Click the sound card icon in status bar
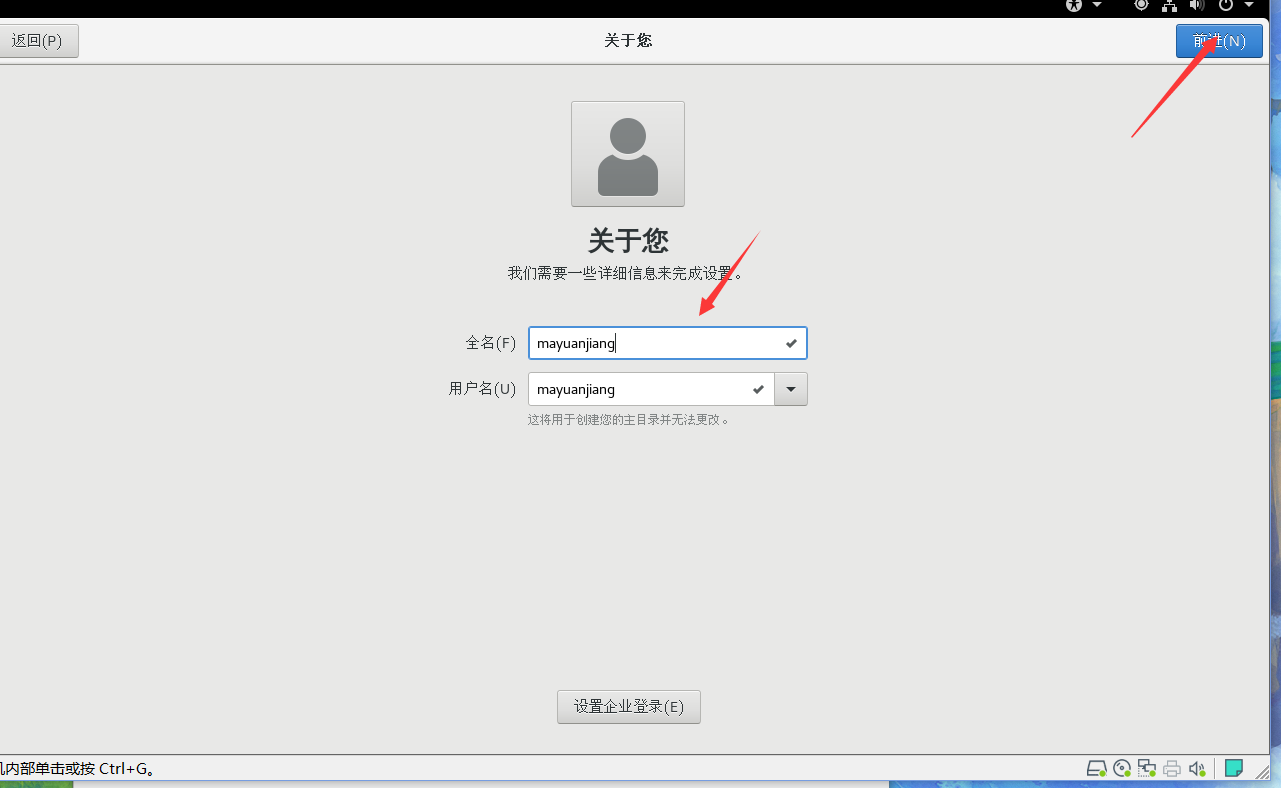The height and width of the screenshot is (788, 1281). point(1197,768)
